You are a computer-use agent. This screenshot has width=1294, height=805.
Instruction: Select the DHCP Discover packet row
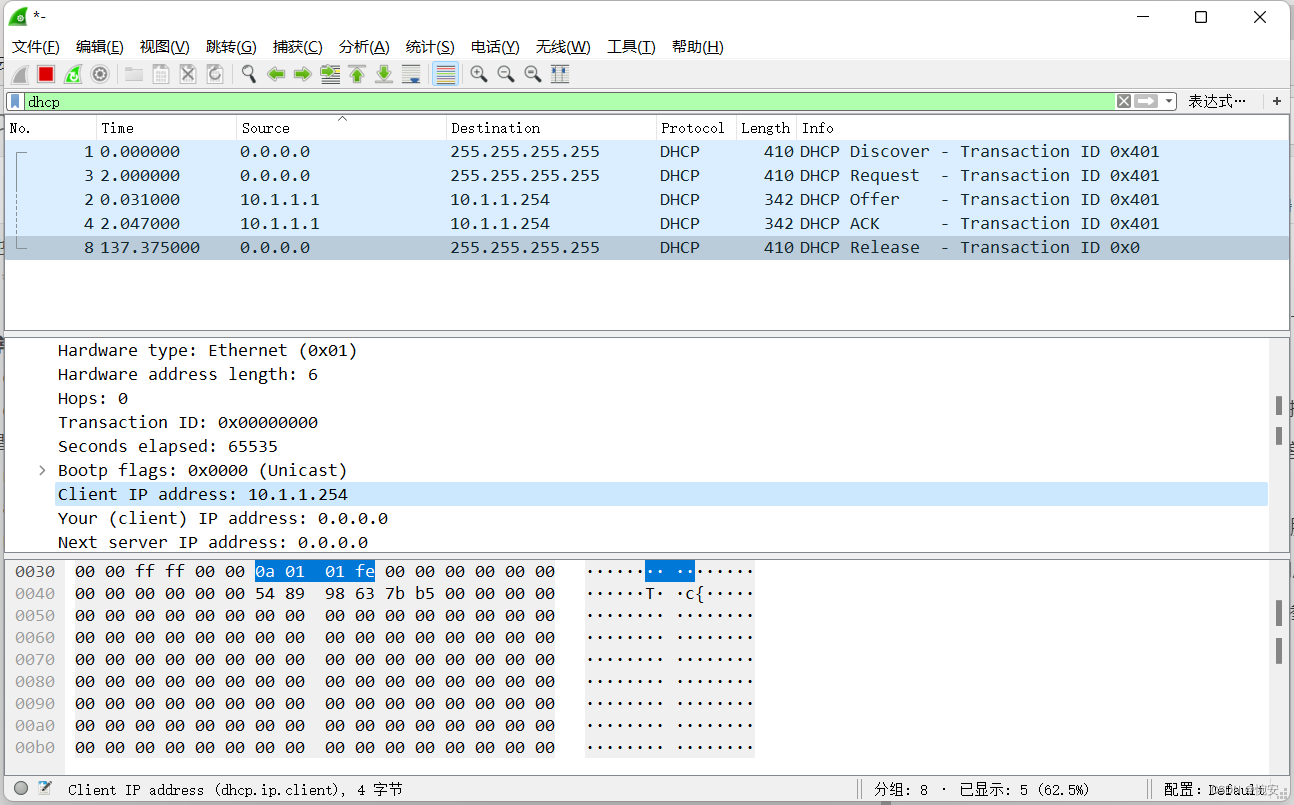(x=646, y=152)
